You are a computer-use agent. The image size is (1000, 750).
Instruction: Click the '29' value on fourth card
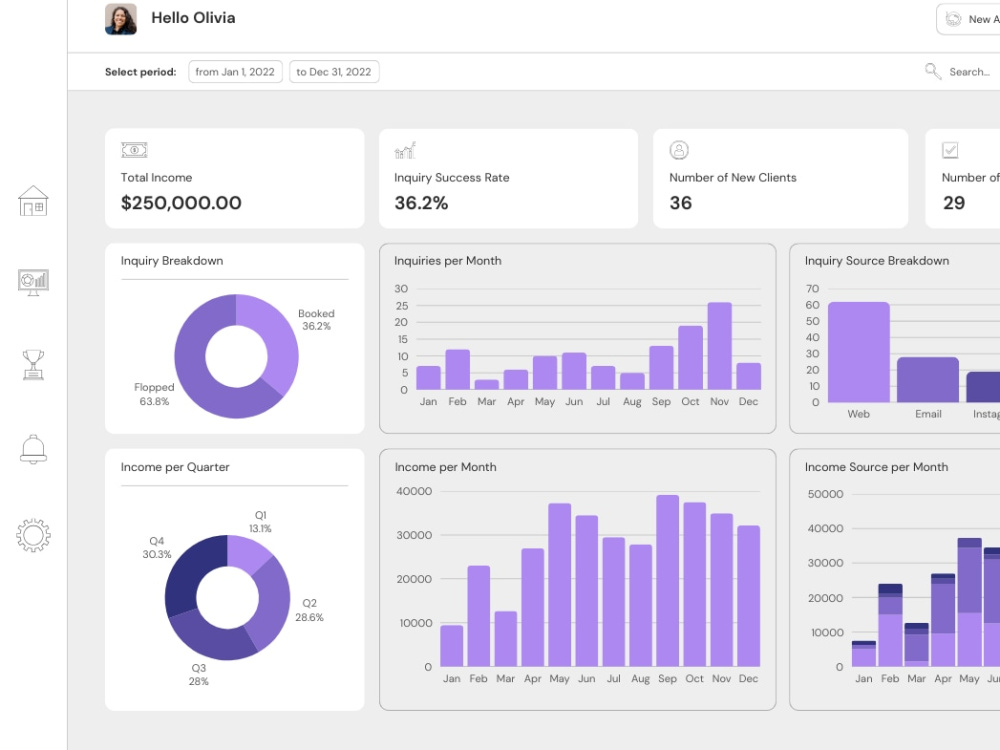(x=953, y=203)
